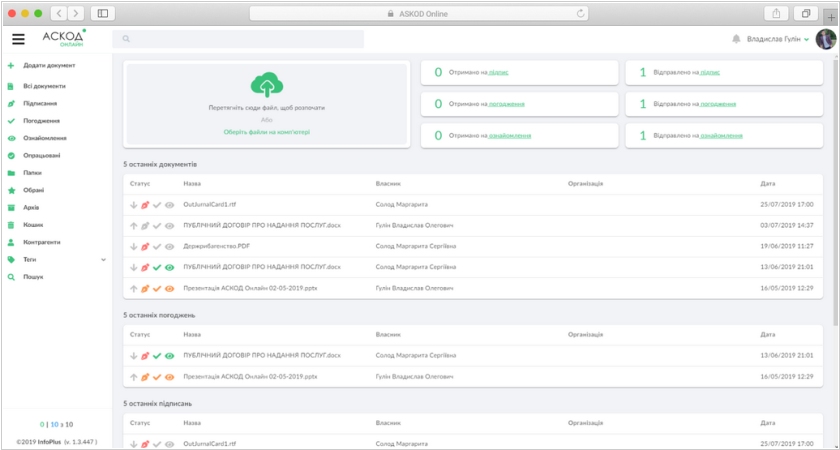
Task: Click the plus icon for Додати документ
Action: [11, 65]
